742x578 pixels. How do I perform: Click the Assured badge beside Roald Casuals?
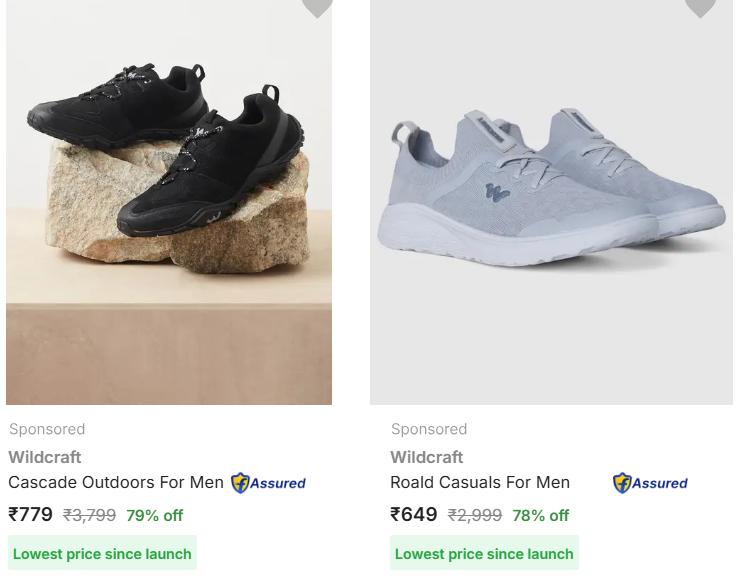tap(651, 483)
